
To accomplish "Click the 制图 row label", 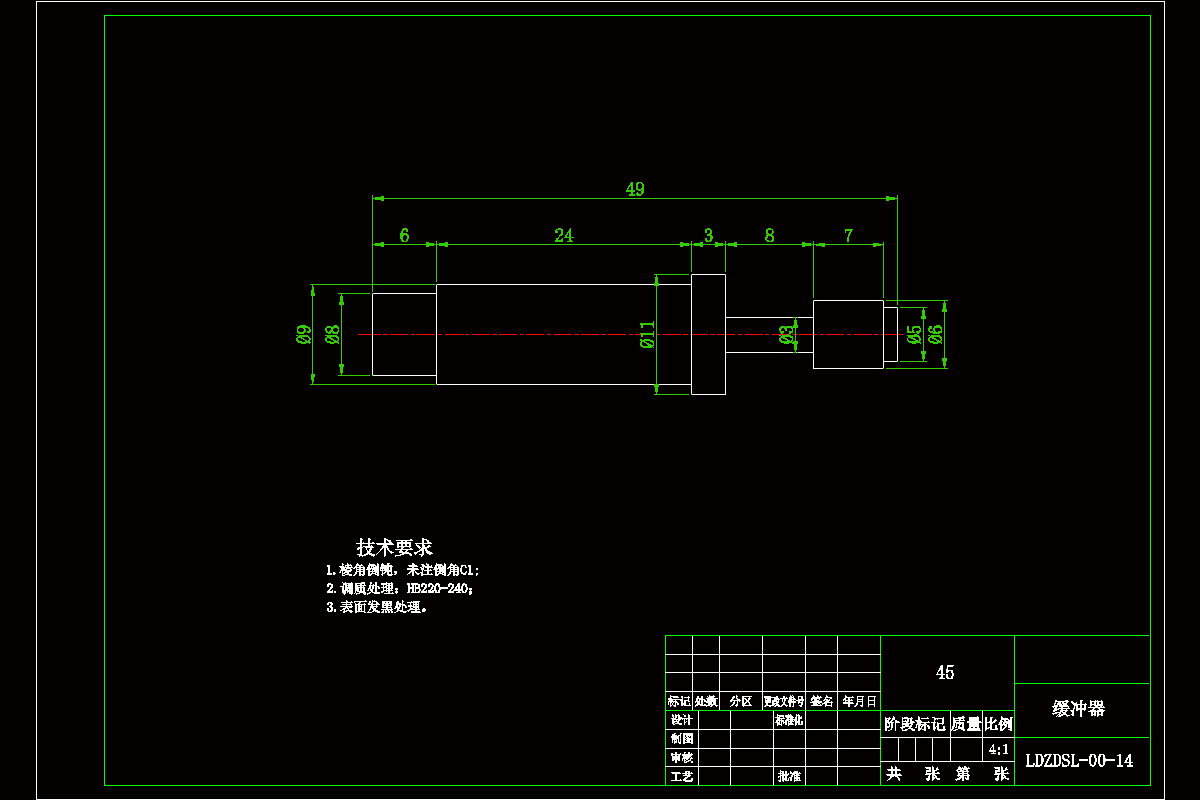I will [681, 738].
